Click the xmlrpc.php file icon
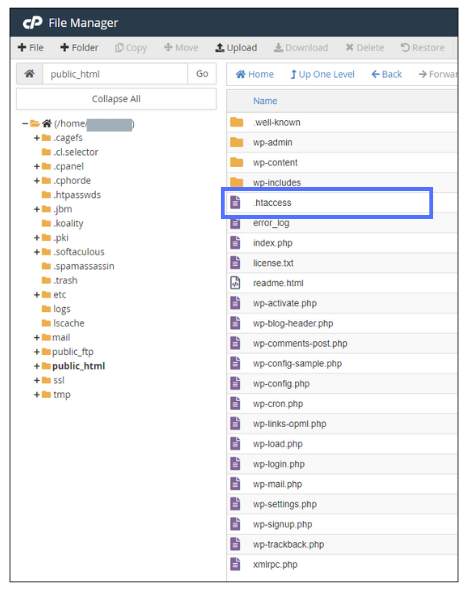This screenshot has height=592, width=468. pyautogui.click(x=235, y=564)
